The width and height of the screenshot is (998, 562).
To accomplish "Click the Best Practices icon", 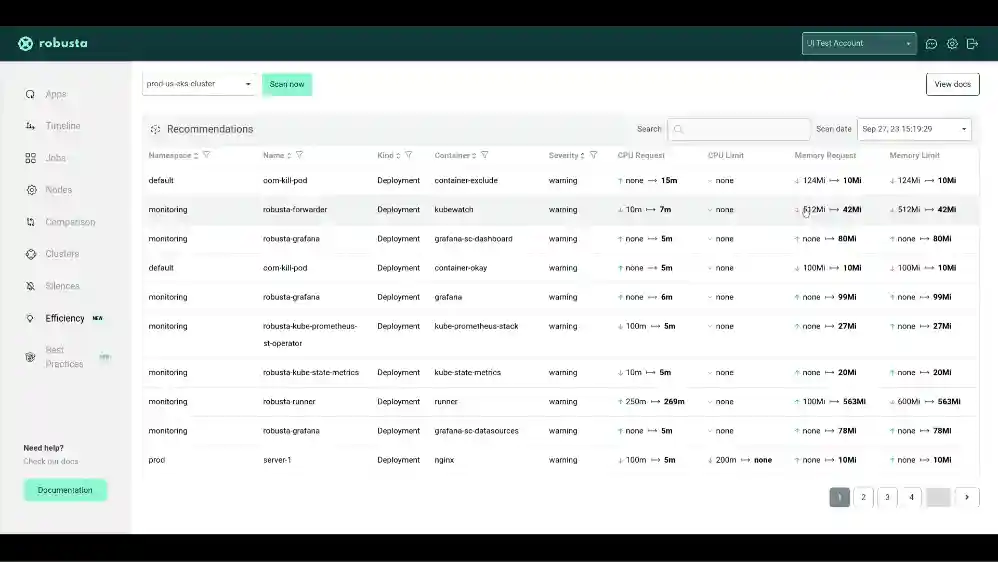I will pos(30,357).
